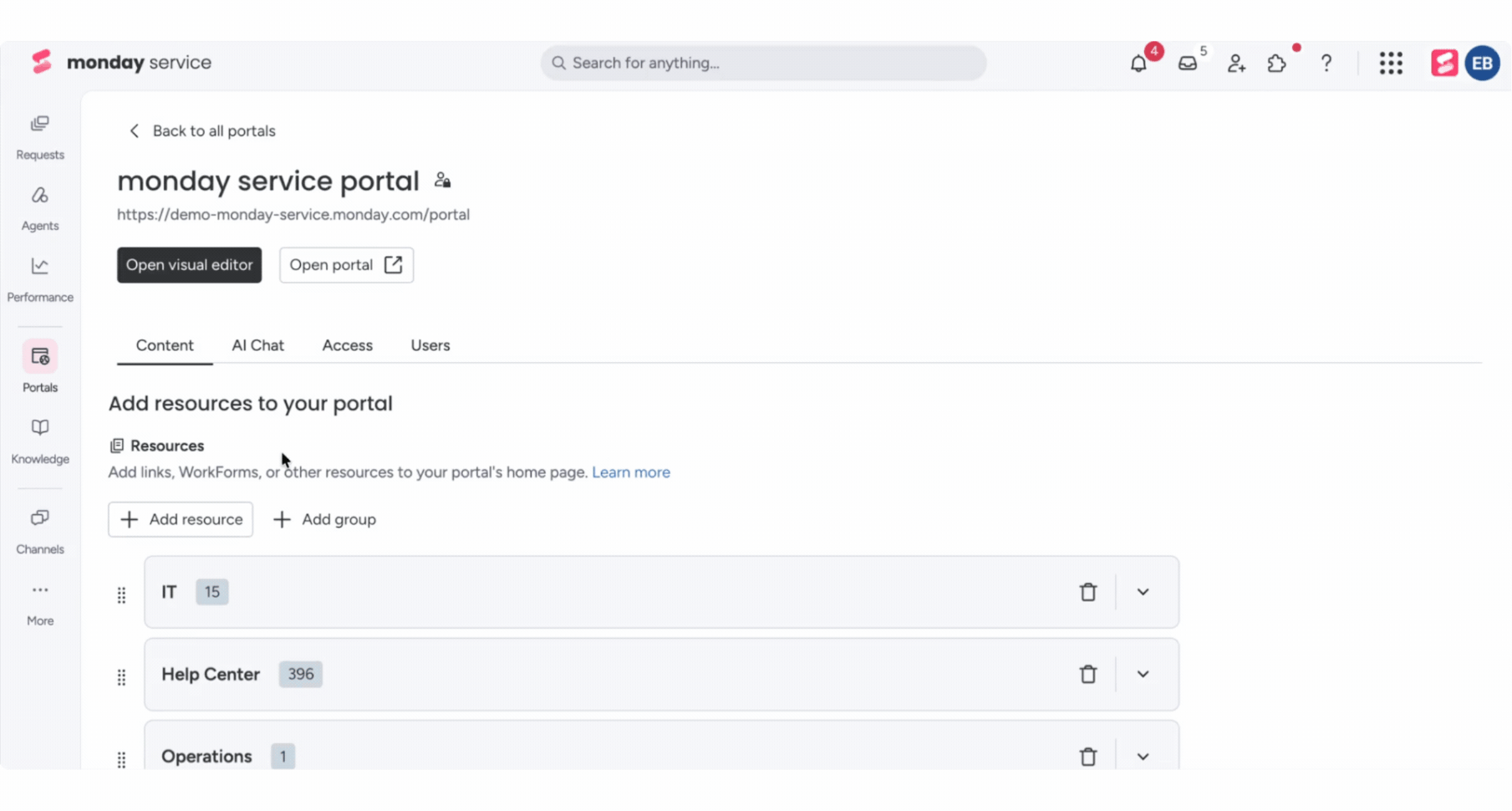1512x811 pixels.
Task: Grab the IT group drag handle
Action: (122, 594)
